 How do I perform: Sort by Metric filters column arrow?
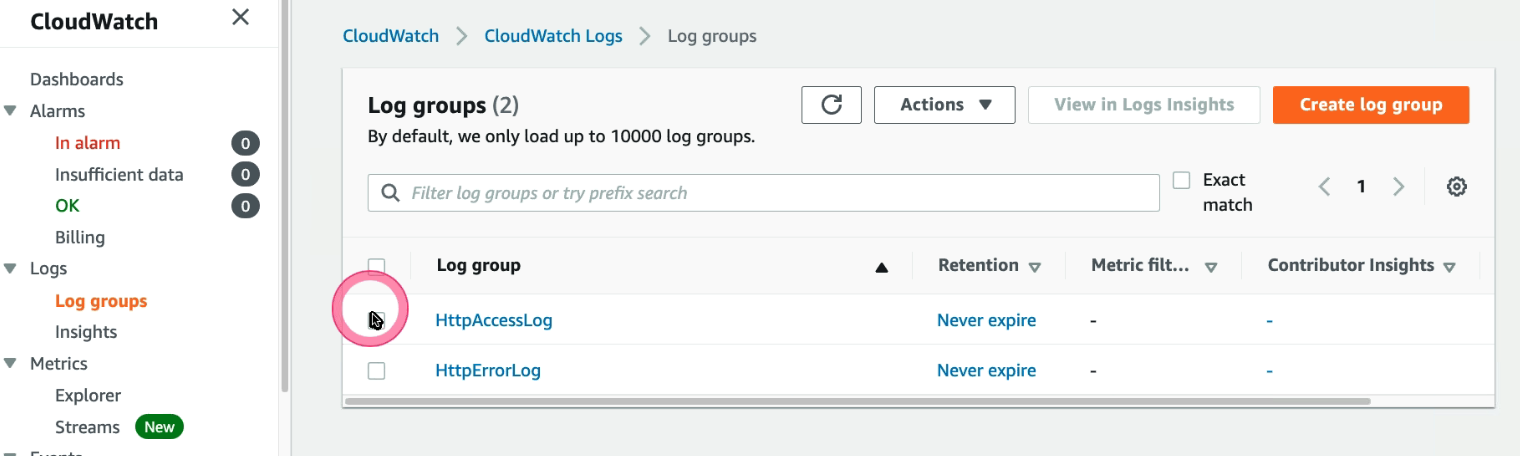pos(1211,267)
